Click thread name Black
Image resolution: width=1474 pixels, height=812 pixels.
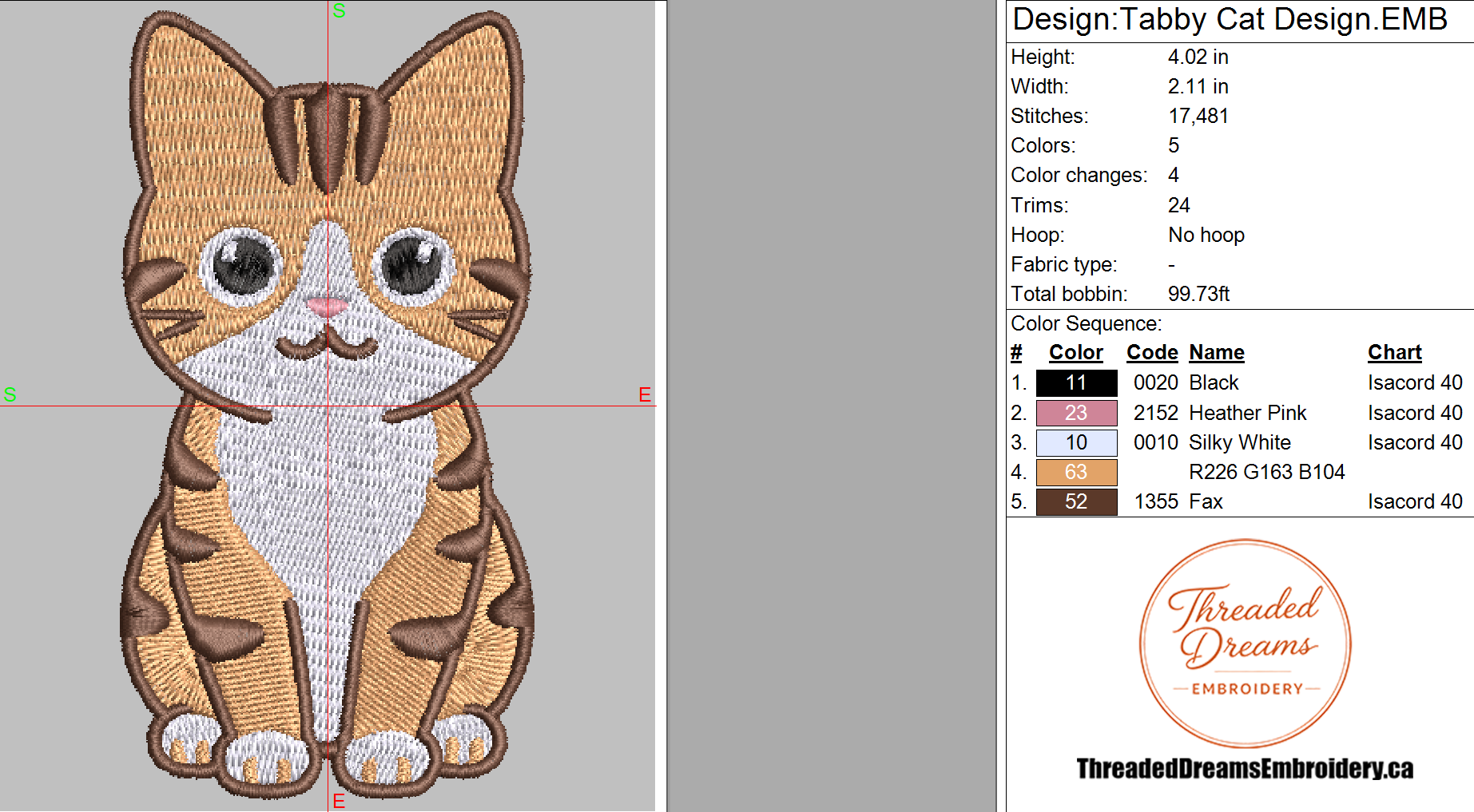tap(1214, 382)
